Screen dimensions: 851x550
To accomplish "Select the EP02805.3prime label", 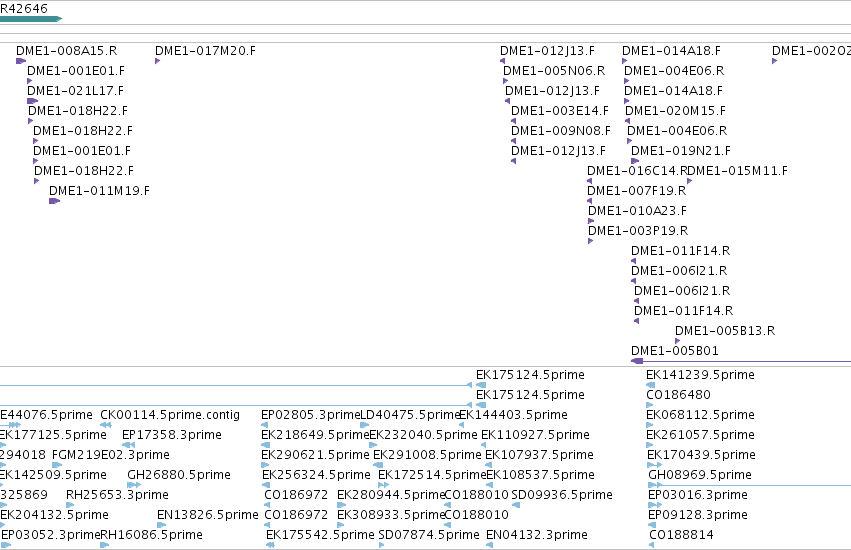I will [x=311, y=415].
